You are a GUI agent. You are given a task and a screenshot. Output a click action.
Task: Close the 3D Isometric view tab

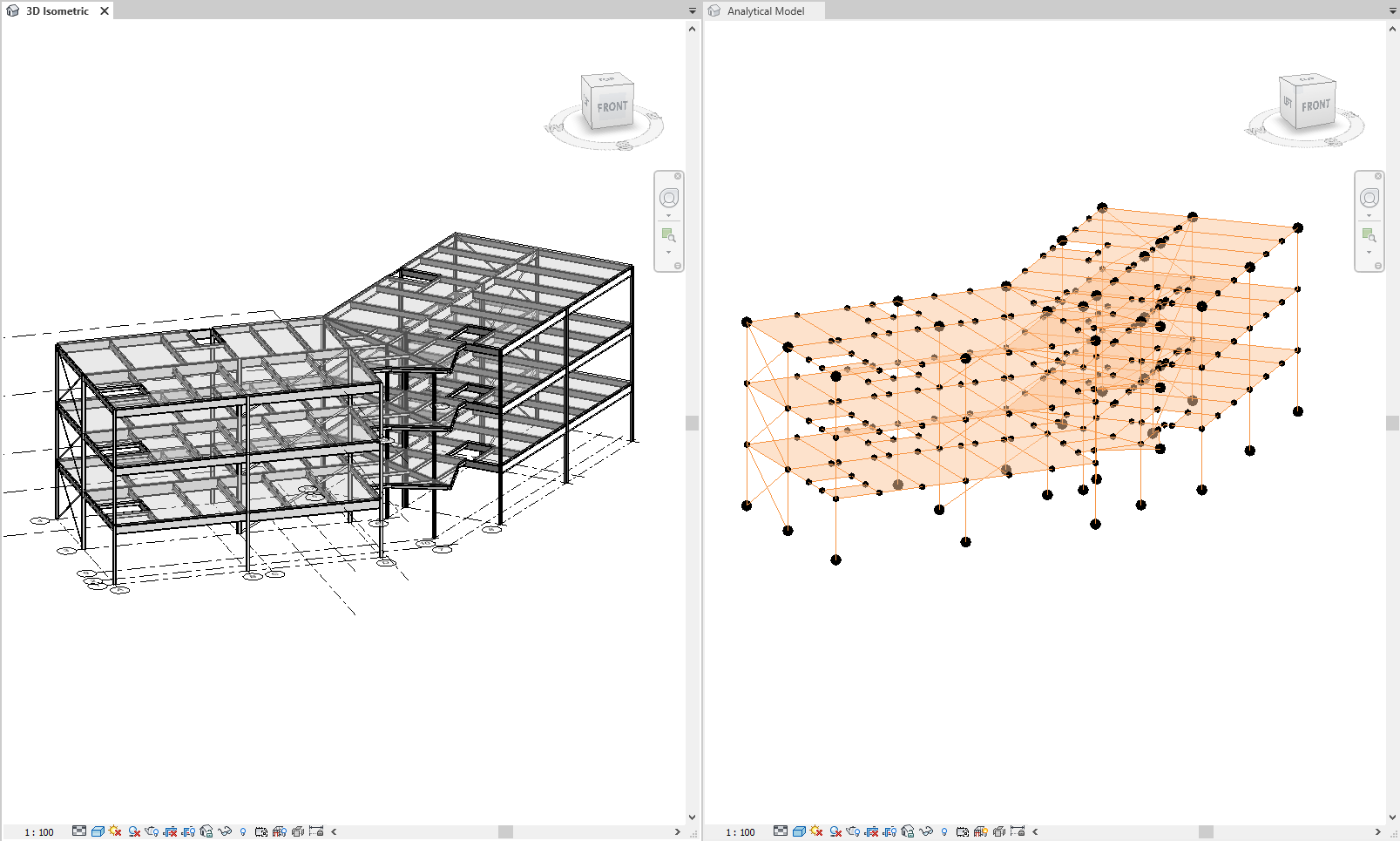pos(105,11)
